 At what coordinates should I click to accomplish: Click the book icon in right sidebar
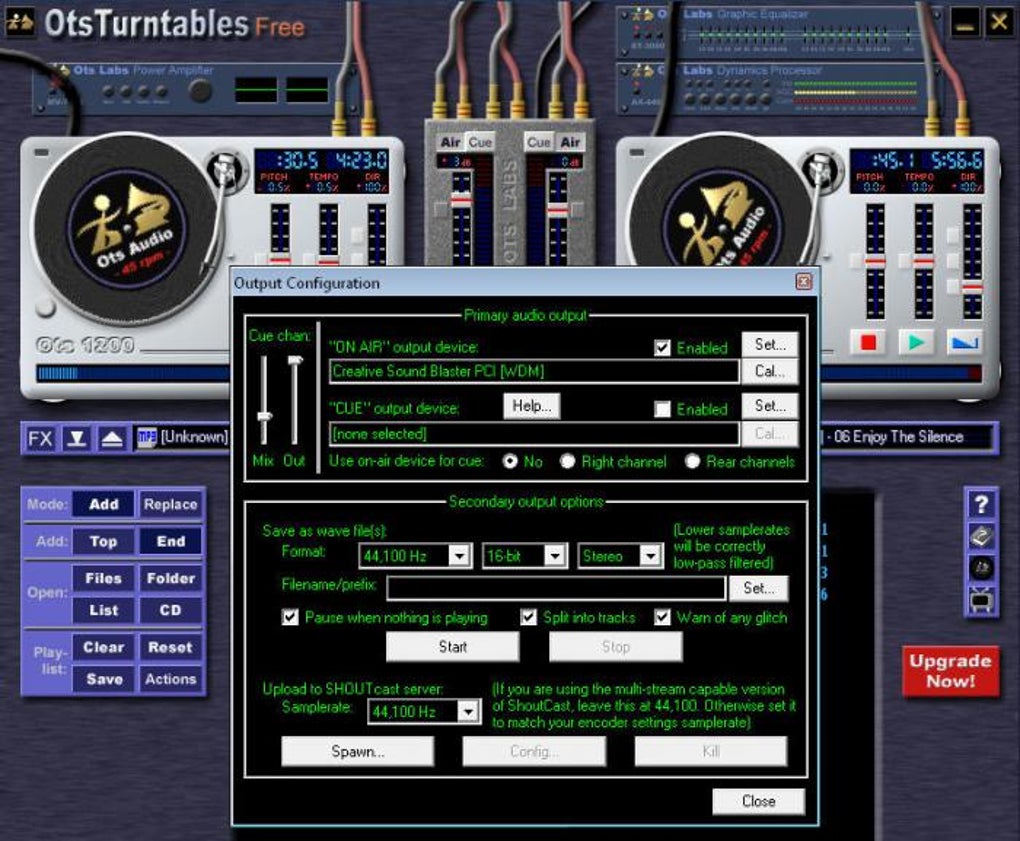pyautogui.click(x=981, y=536)
